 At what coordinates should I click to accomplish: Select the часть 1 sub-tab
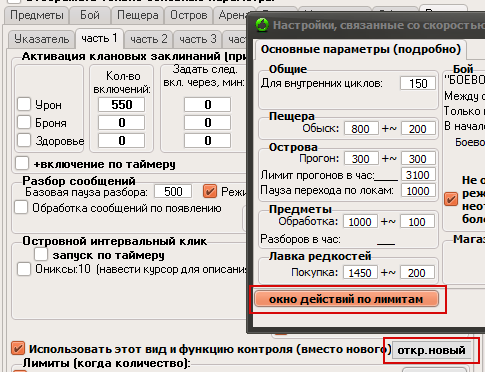click(99, 39)
